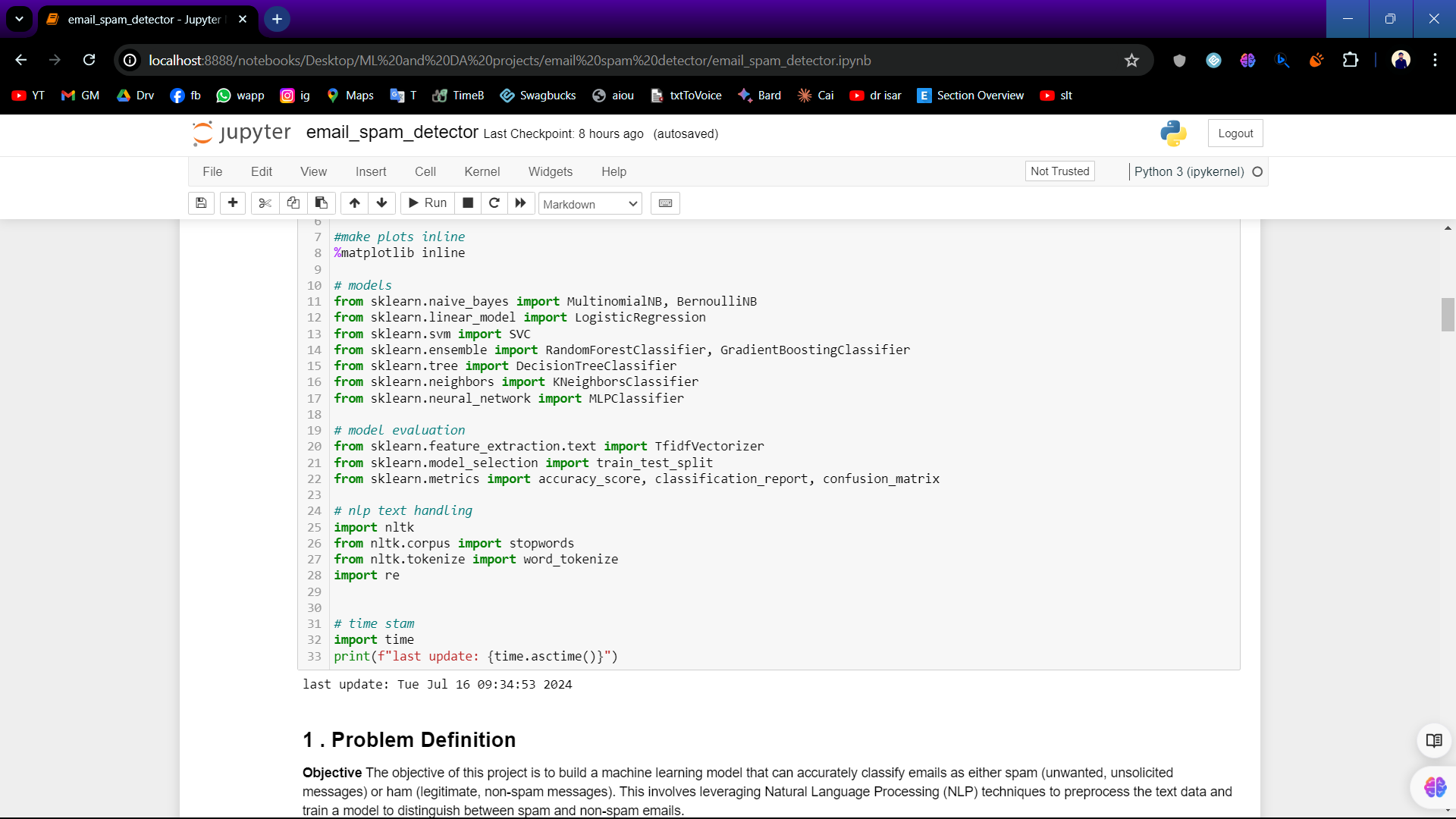Screen dimensions: 1456x819
Task: Save notebook with the floppy disk icon
Action: 201,203
